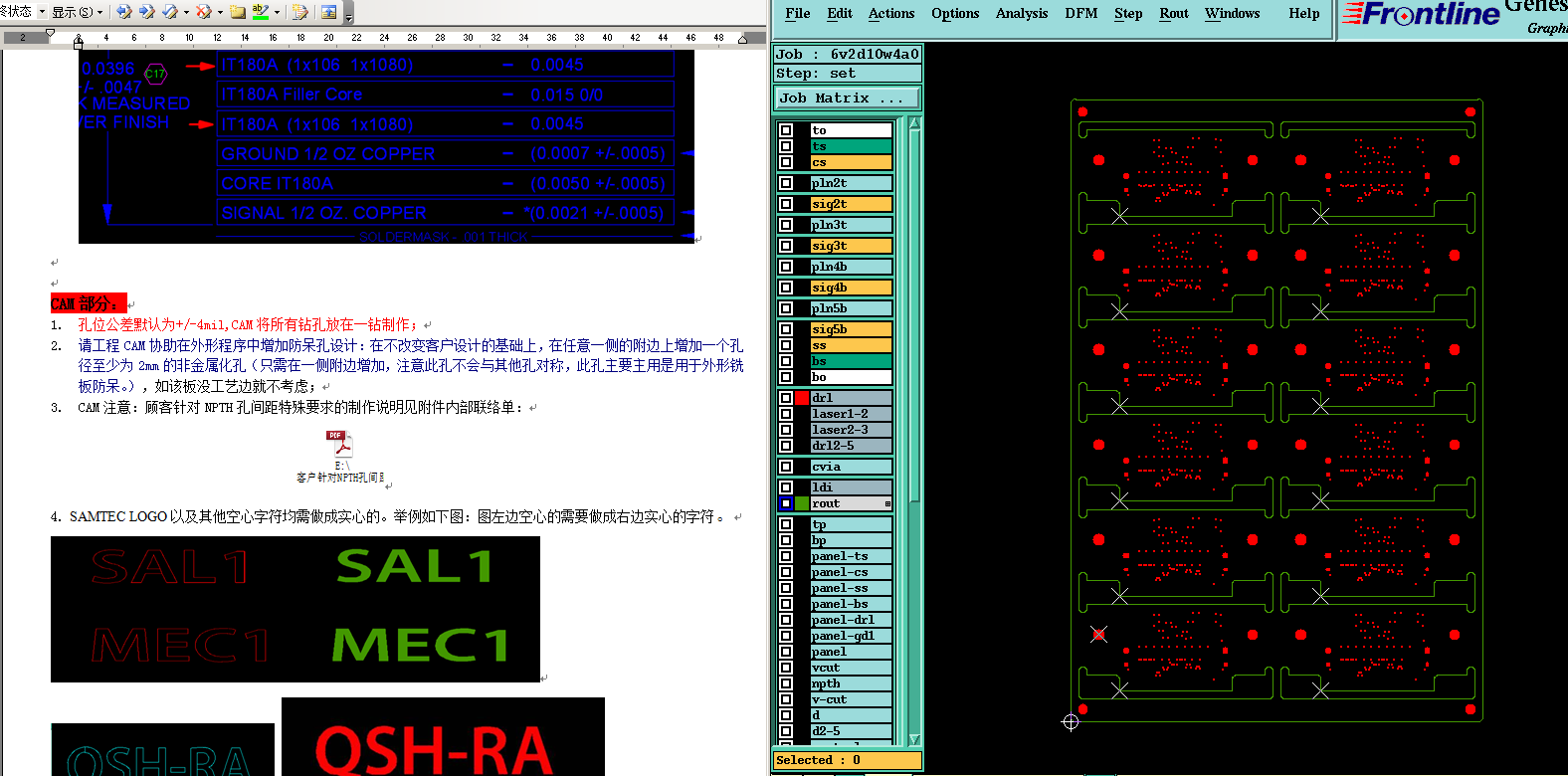The image size is (1568, 776).
Task: Toggle the checkbox for layer rout
Action: tap(786, 503)
